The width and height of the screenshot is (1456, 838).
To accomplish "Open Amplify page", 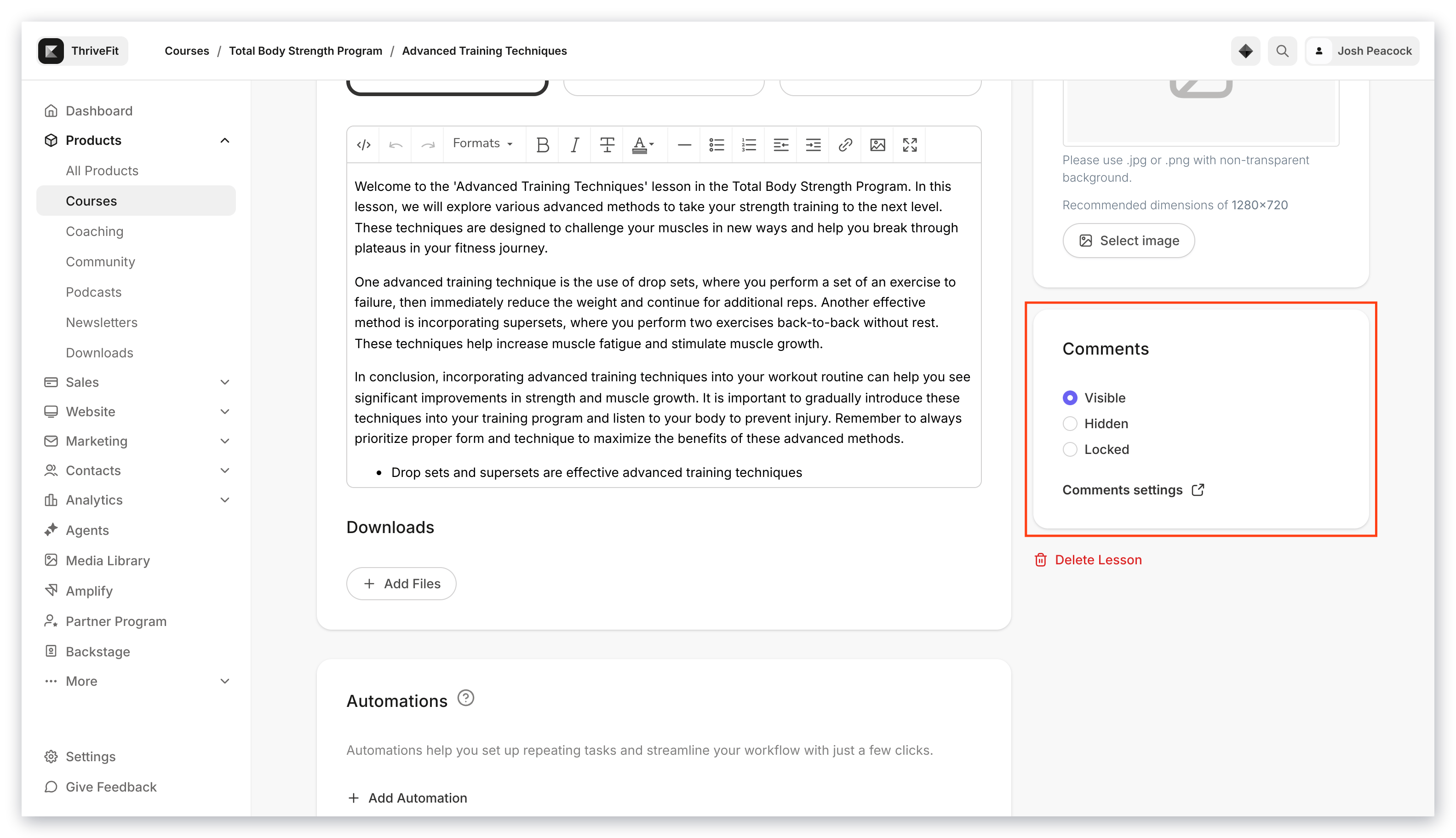I will [x=136, y=591].
